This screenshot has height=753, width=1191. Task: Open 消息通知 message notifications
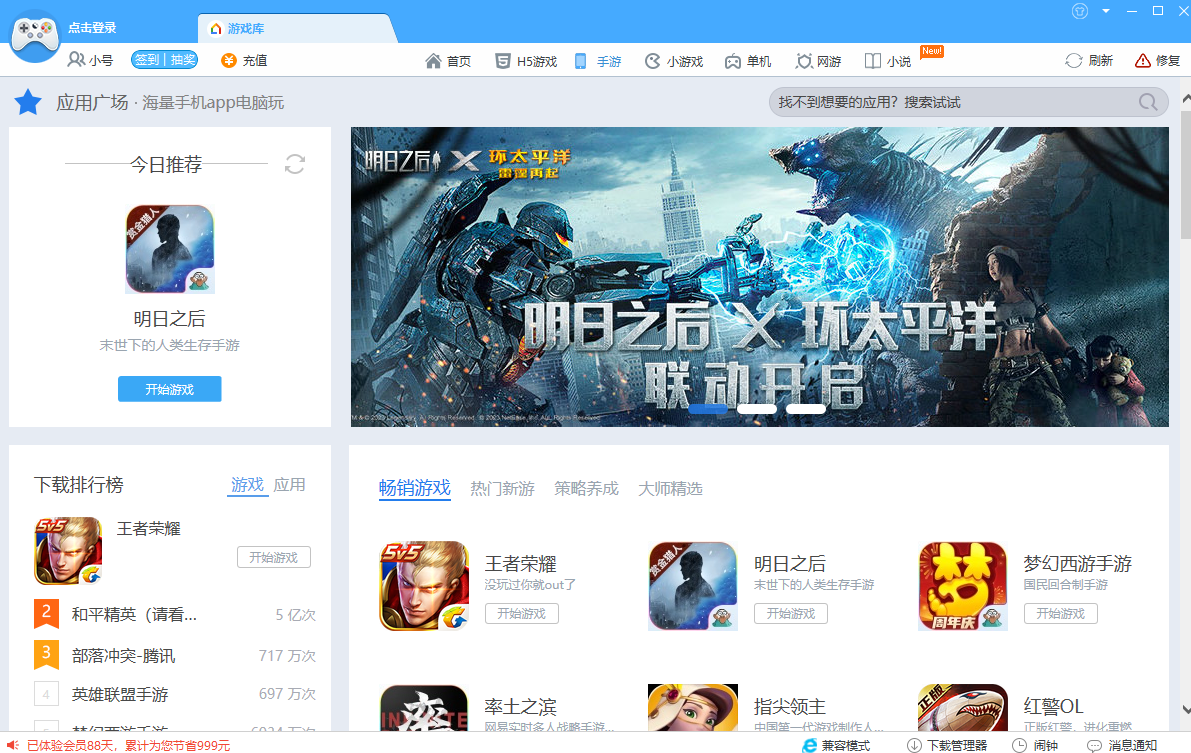[x=1121, y=745]
